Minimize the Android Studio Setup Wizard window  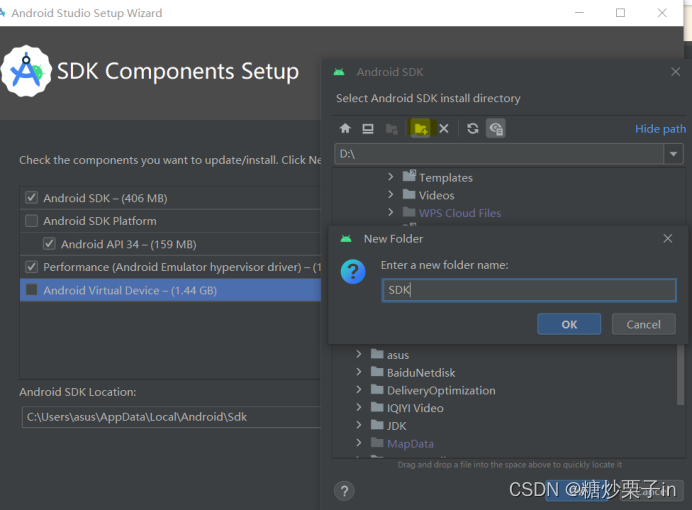pos(579,13)
